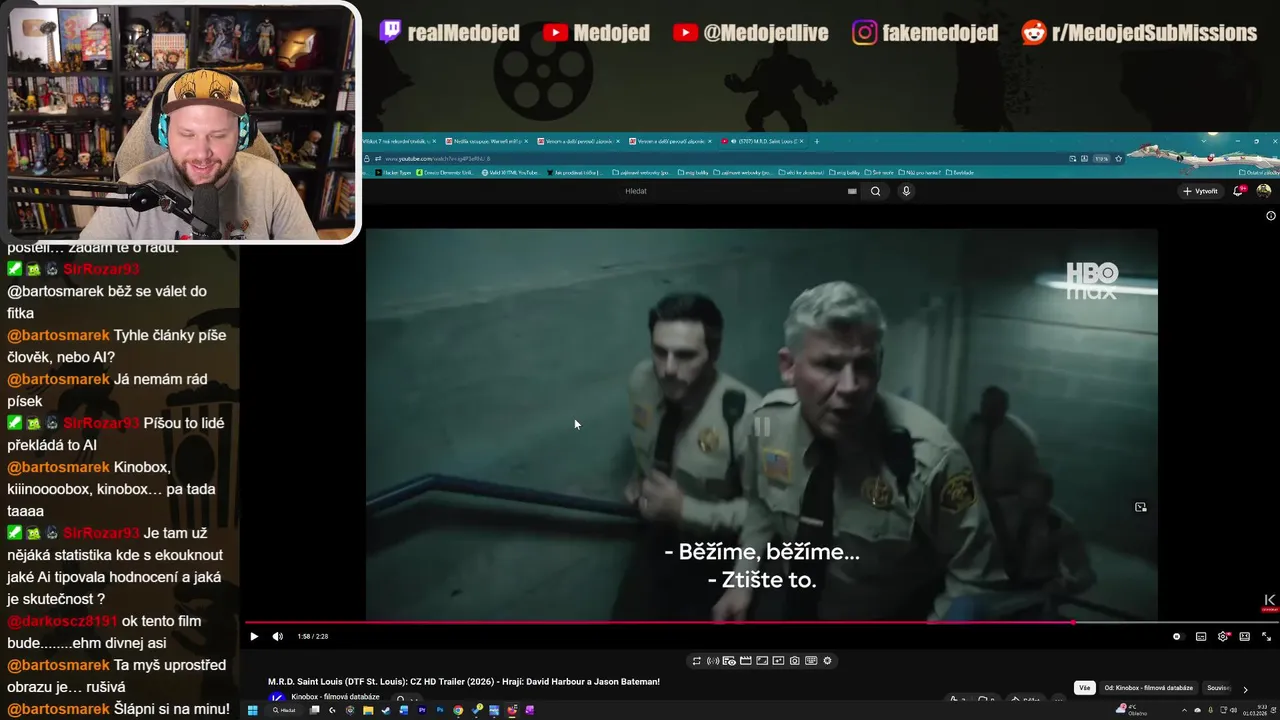1280x720 pixels.
Task: Open the YouTube account avatar menu
Action: click(x=1264, y=191)
